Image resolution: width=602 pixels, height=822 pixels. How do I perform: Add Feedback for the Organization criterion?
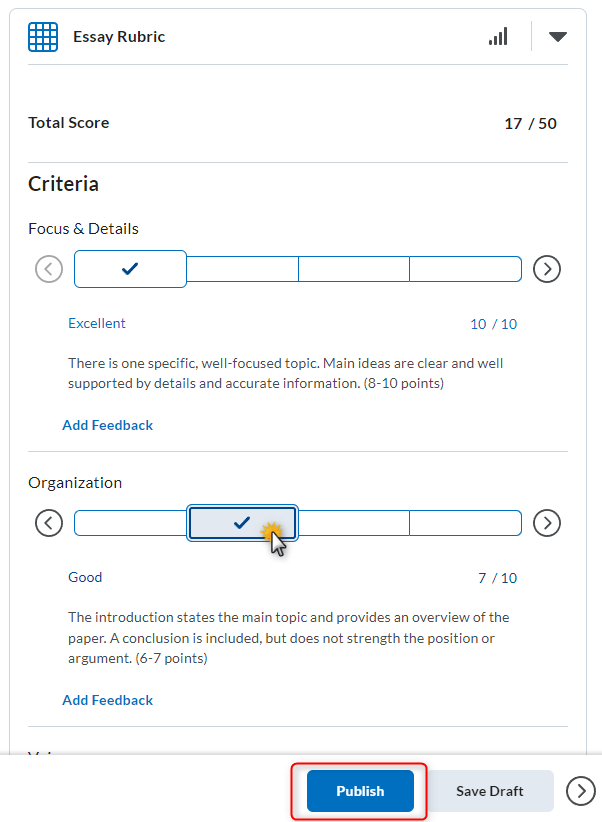[x=107, y=699]
